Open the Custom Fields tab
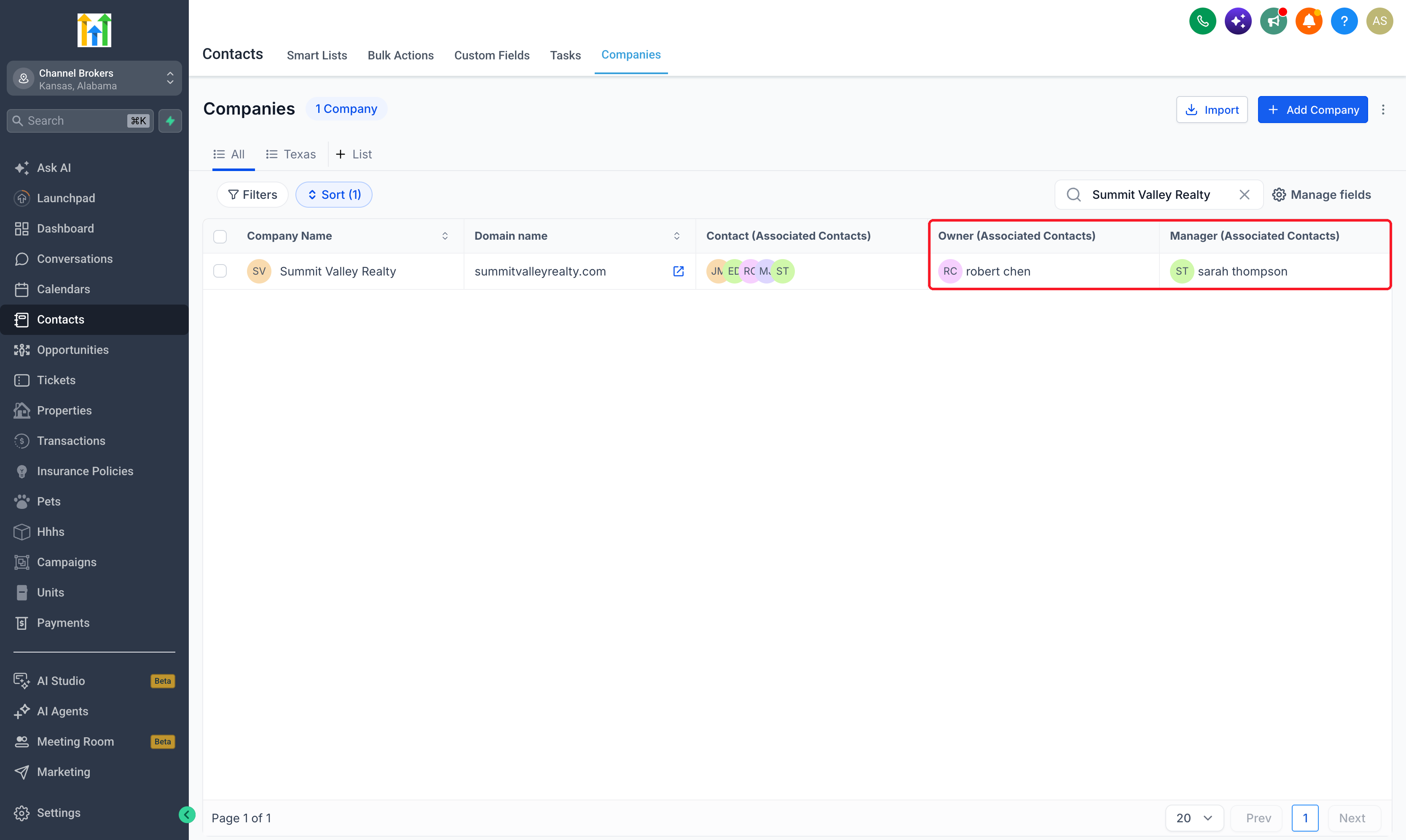Viewport: 1406px width, 840px height. pos(491,55)
